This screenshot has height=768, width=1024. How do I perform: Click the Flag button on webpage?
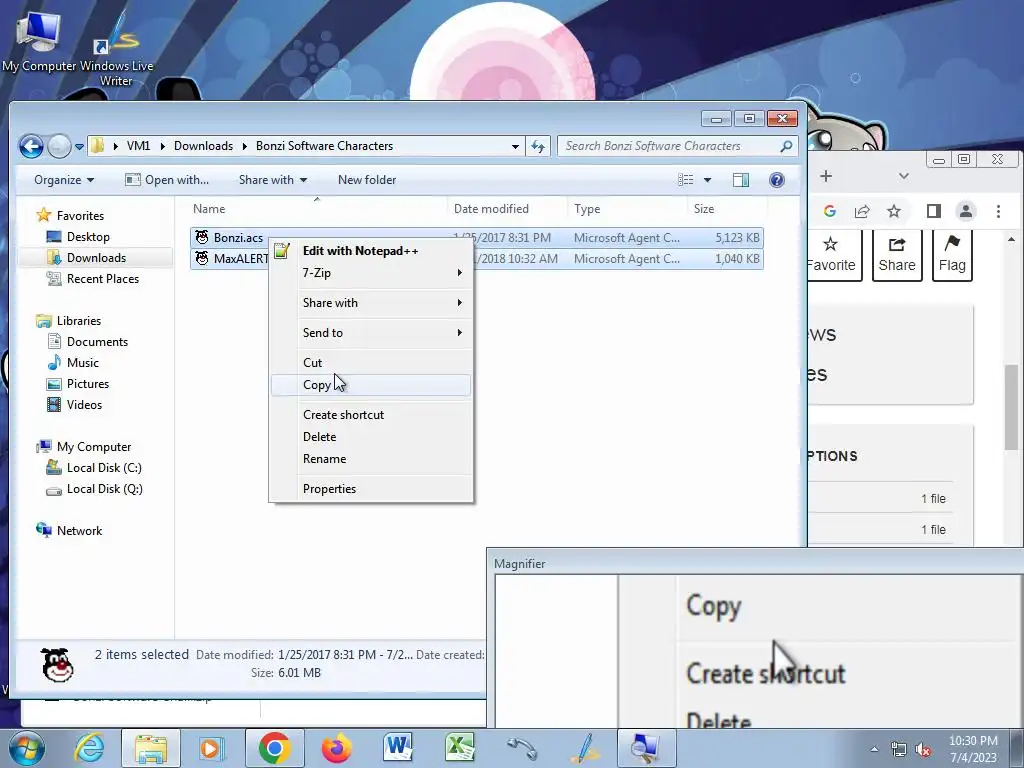[x=952, y=255]
